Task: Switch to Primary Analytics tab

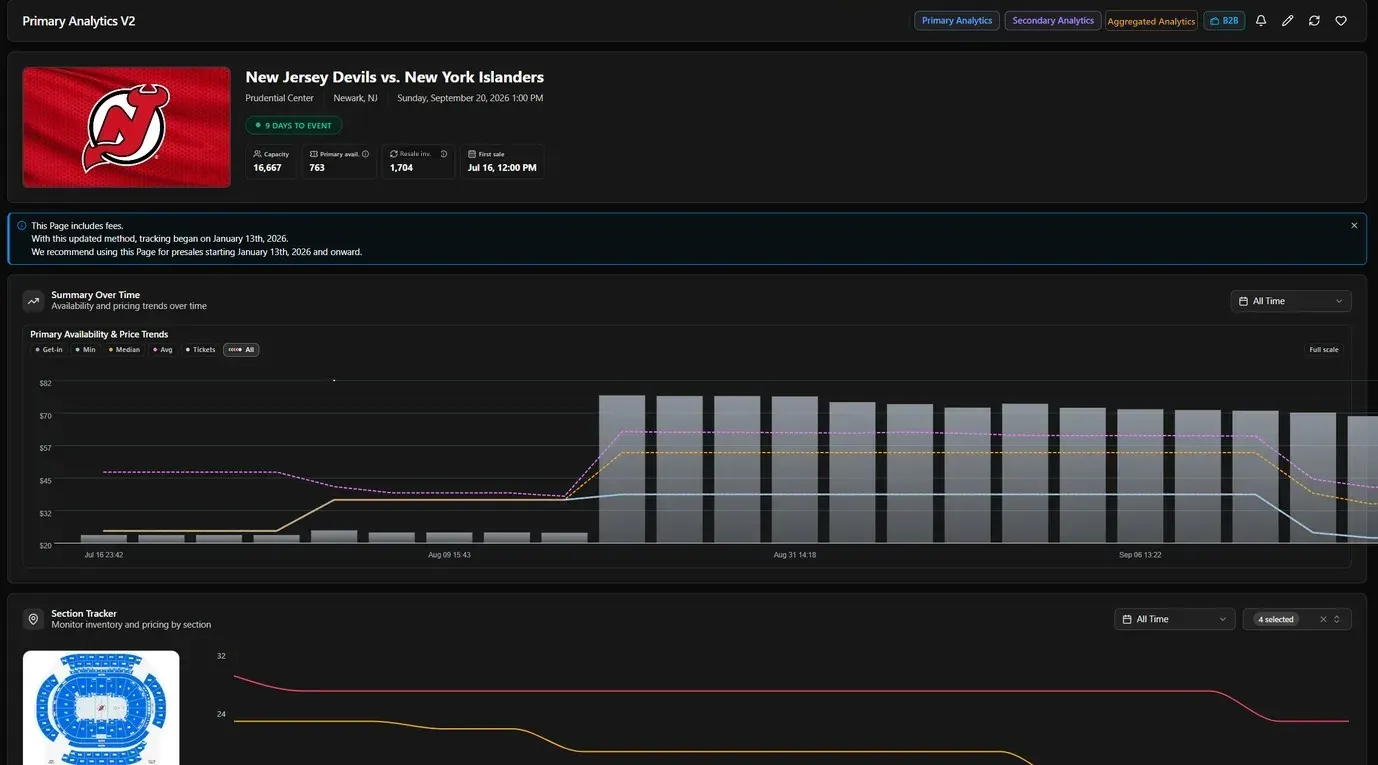Action: 957,21
